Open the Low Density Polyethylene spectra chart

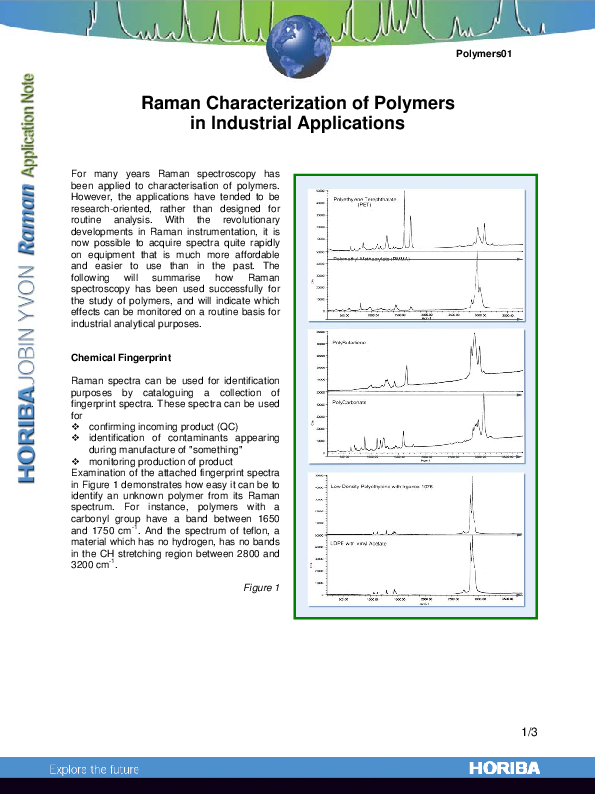pos(416,539)
